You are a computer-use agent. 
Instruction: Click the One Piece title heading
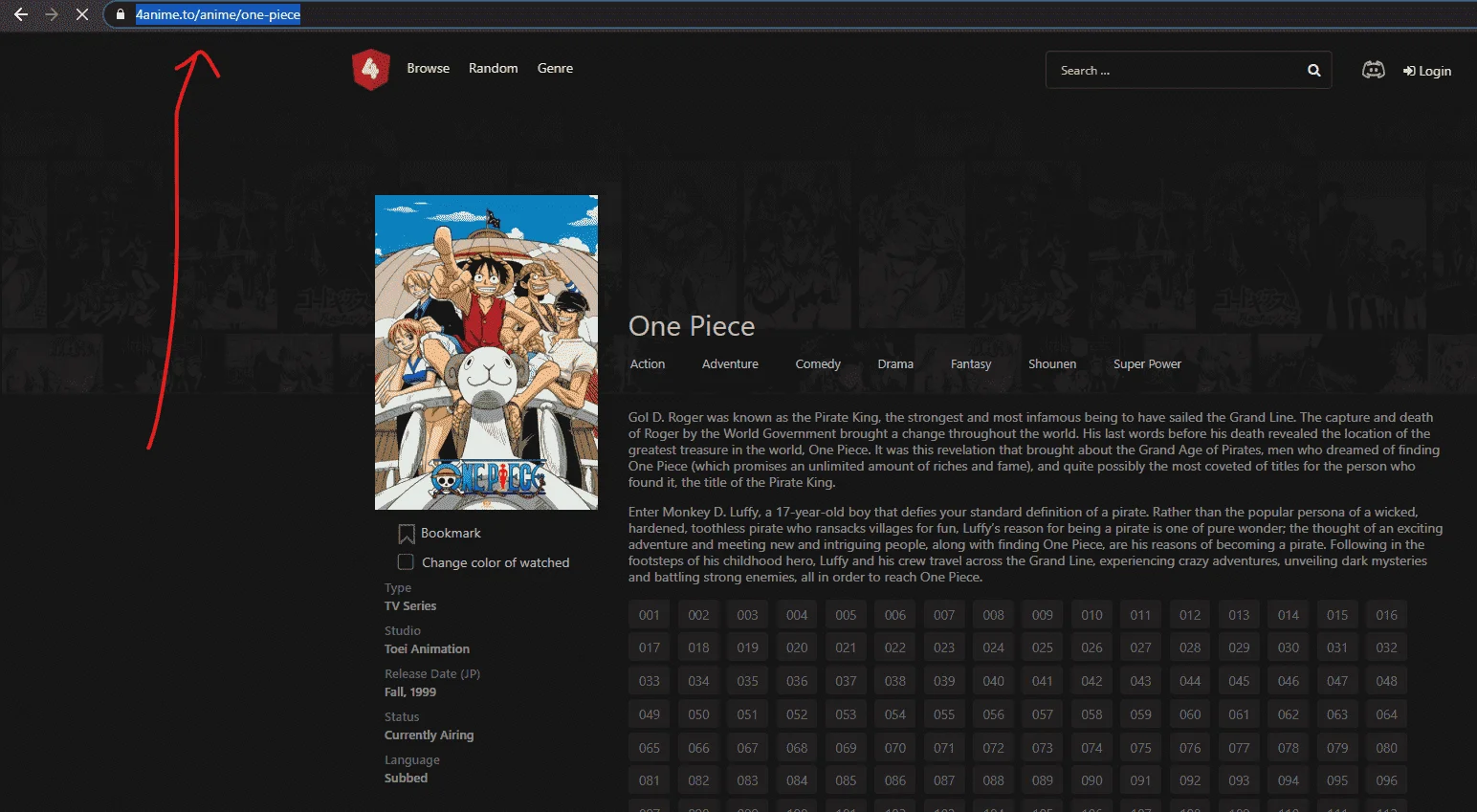pyautogui.click(x=692, y=326)
